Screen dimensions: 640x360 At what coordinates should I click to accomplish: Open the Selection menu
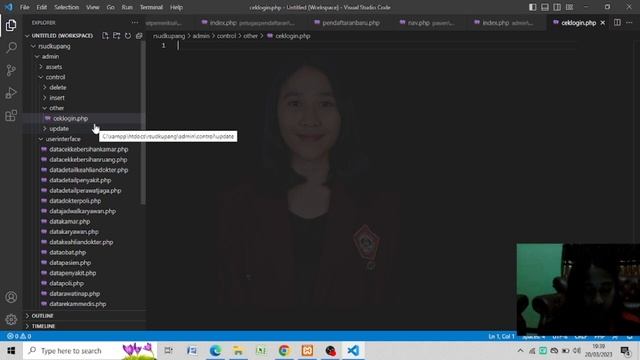click(67, 7)
